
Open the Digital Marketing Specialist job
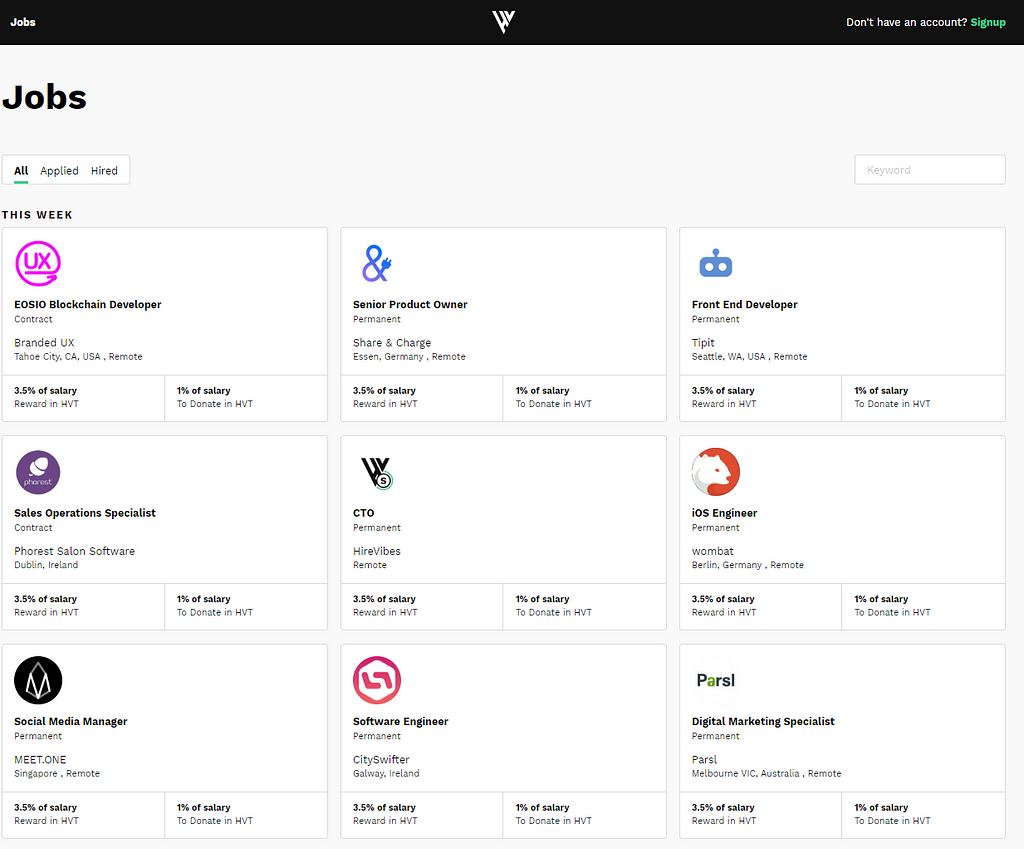763,721
